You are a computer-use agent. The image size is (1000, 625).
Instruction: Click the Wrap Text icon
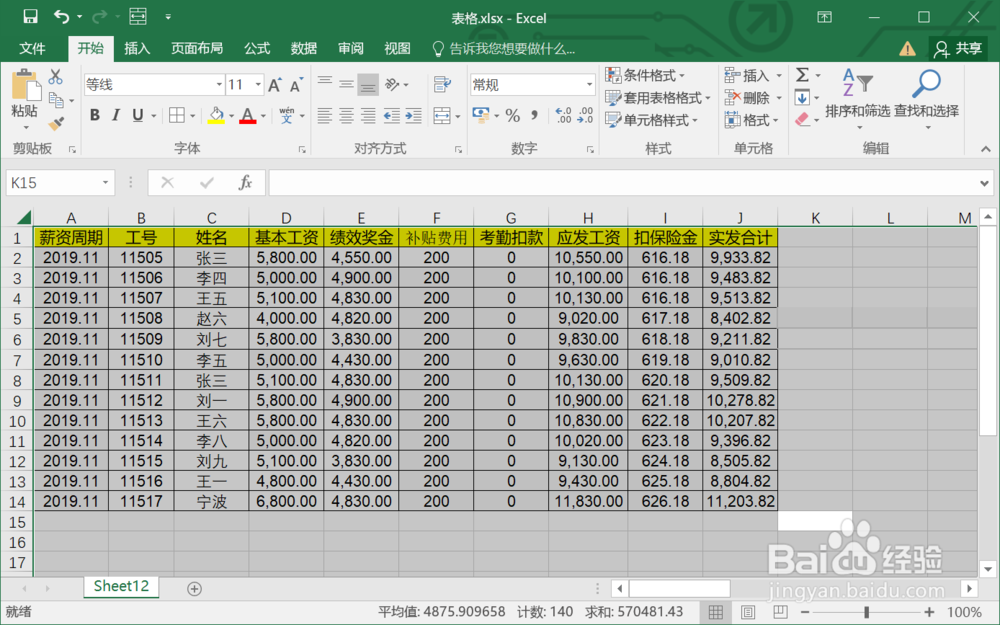442,84
